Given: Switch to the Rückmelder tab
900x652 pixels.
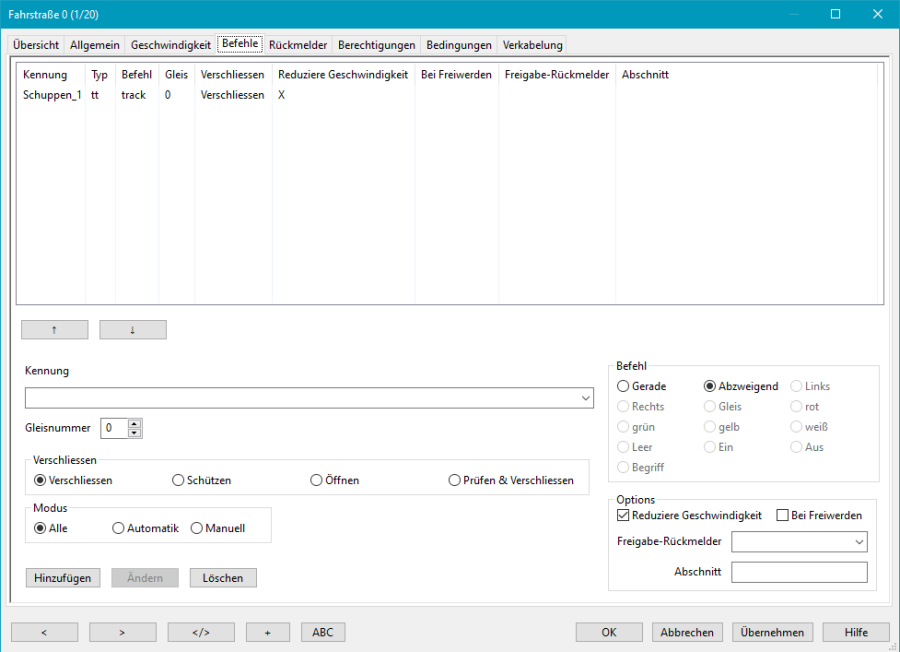Looking at the screenshot, I should (298, 45).
